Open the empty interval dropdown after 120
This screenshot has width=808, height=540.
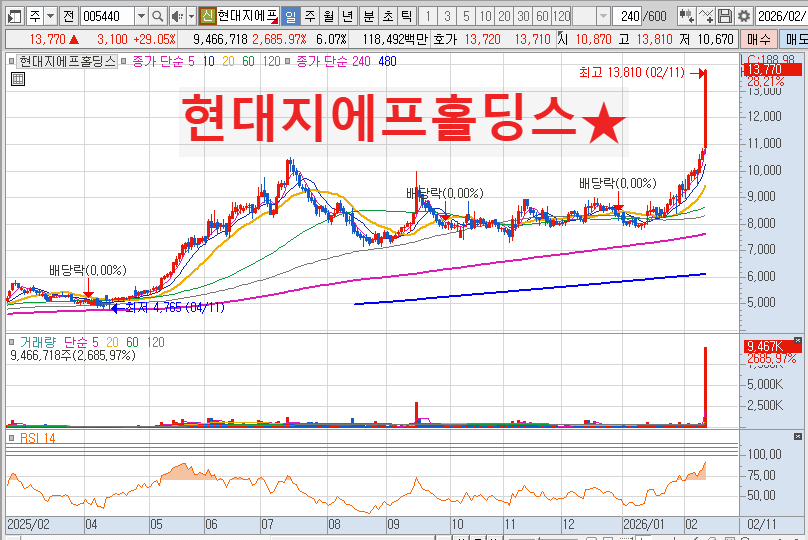point(603,16)
